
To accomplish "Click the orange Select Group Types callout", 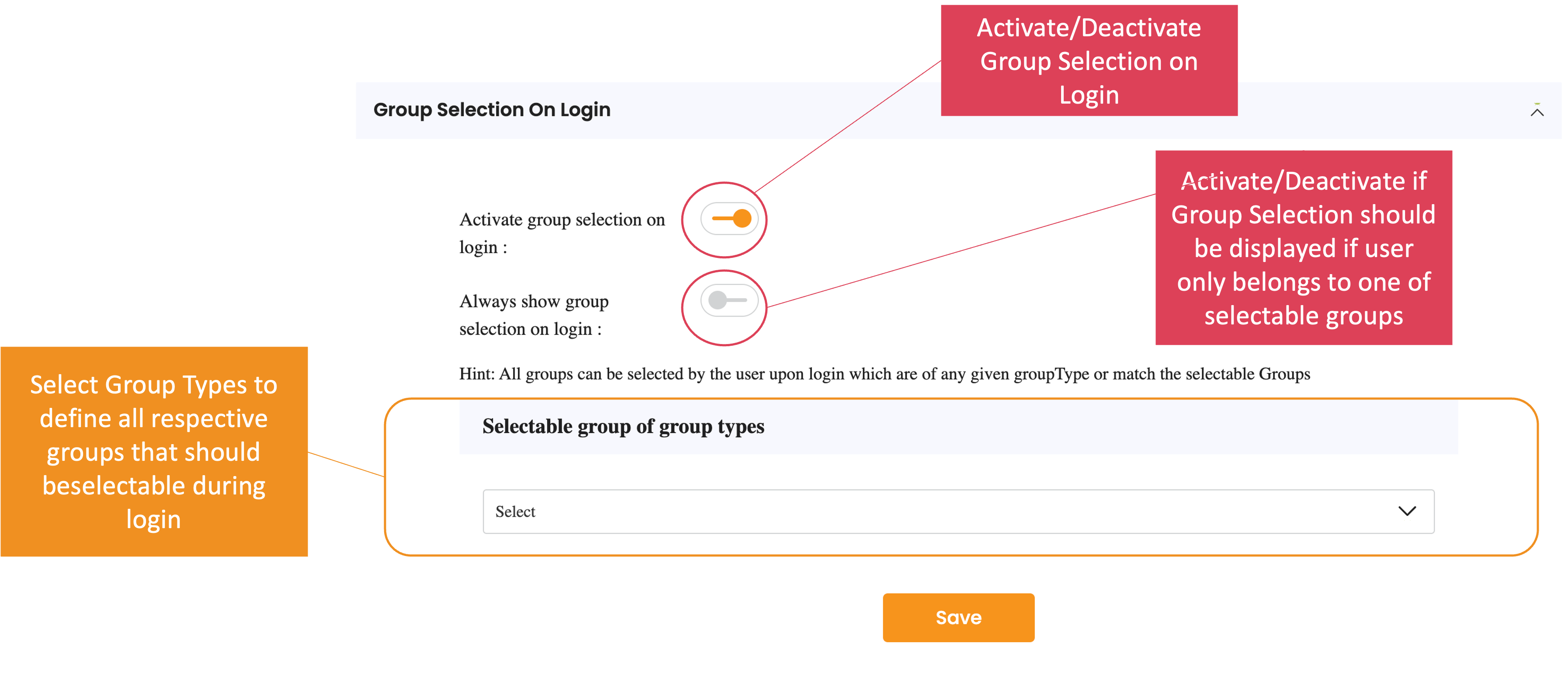I will [154, 452].
